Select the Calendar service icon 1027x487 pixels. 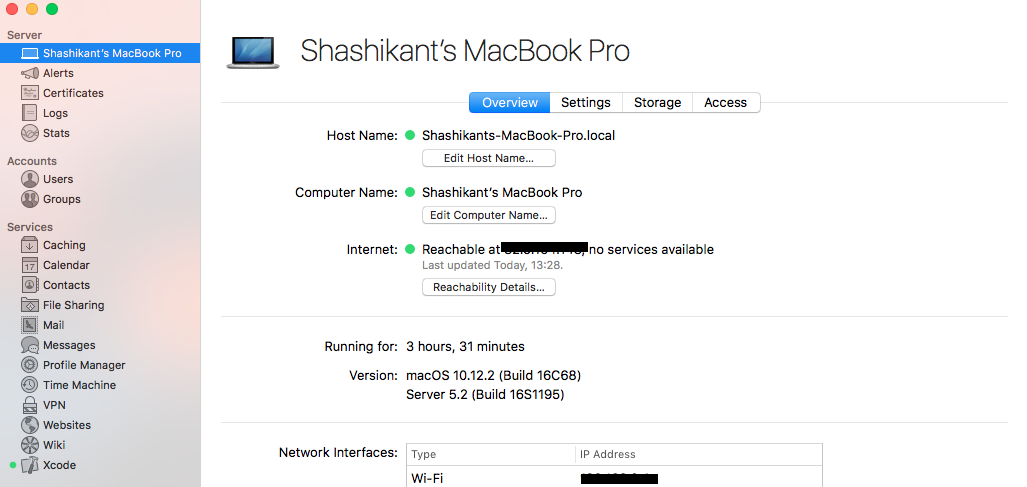(x=30, y=265)
